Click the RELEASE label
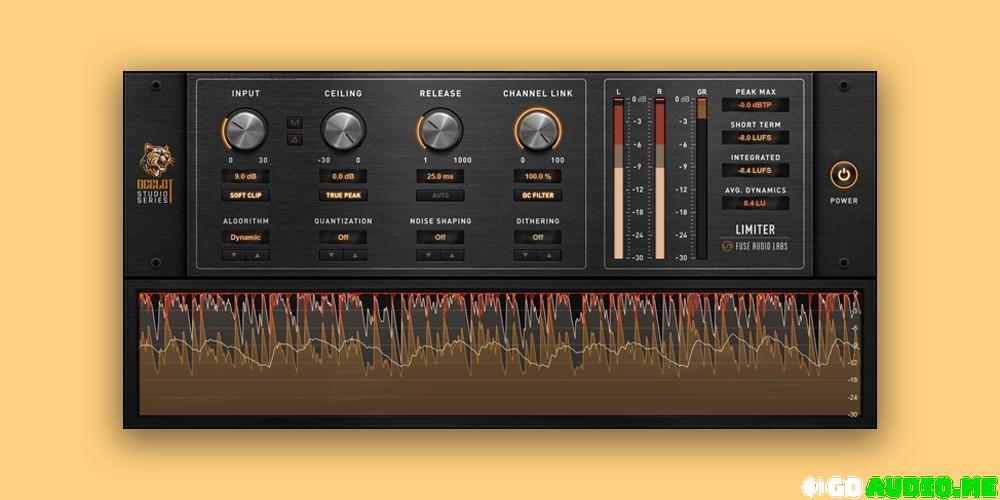The image size is (1000, 500). [x=440, y=93]
